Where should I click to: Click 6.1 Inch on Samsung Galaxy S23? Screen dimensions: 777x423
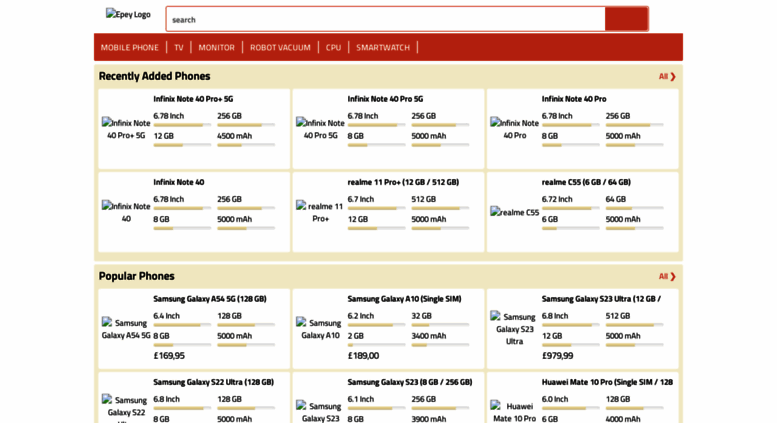tap(361, 399)
